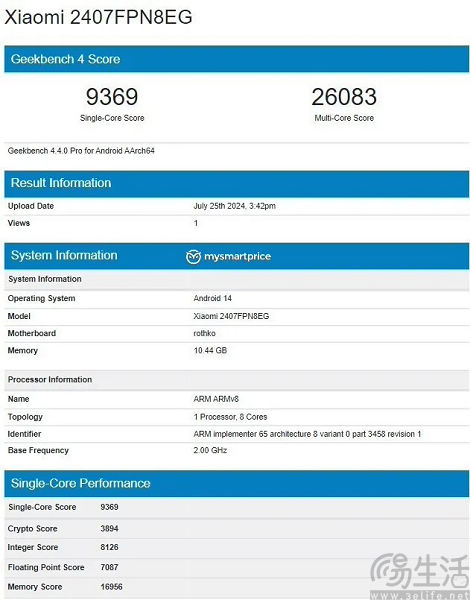Click the Model label

pyautogui.click(x=19, y=316)
